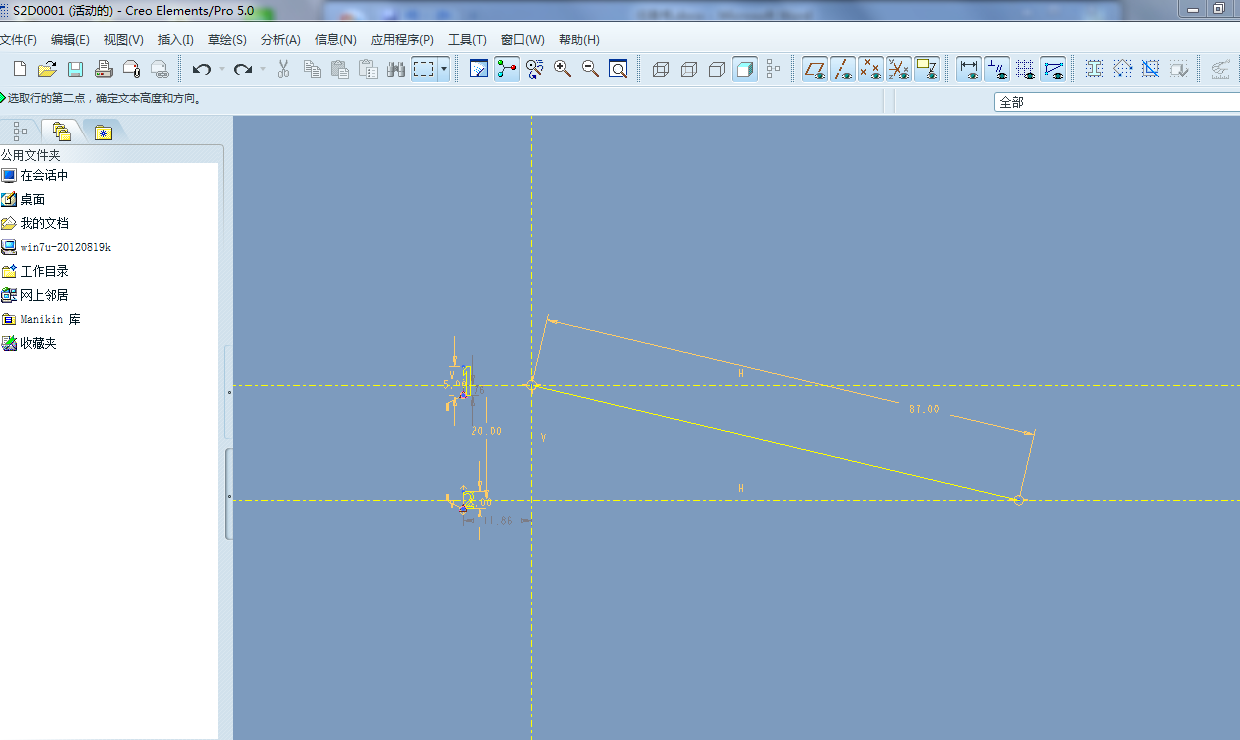
Task: Click the Zoom in magnifier
Action: [563, 69]
